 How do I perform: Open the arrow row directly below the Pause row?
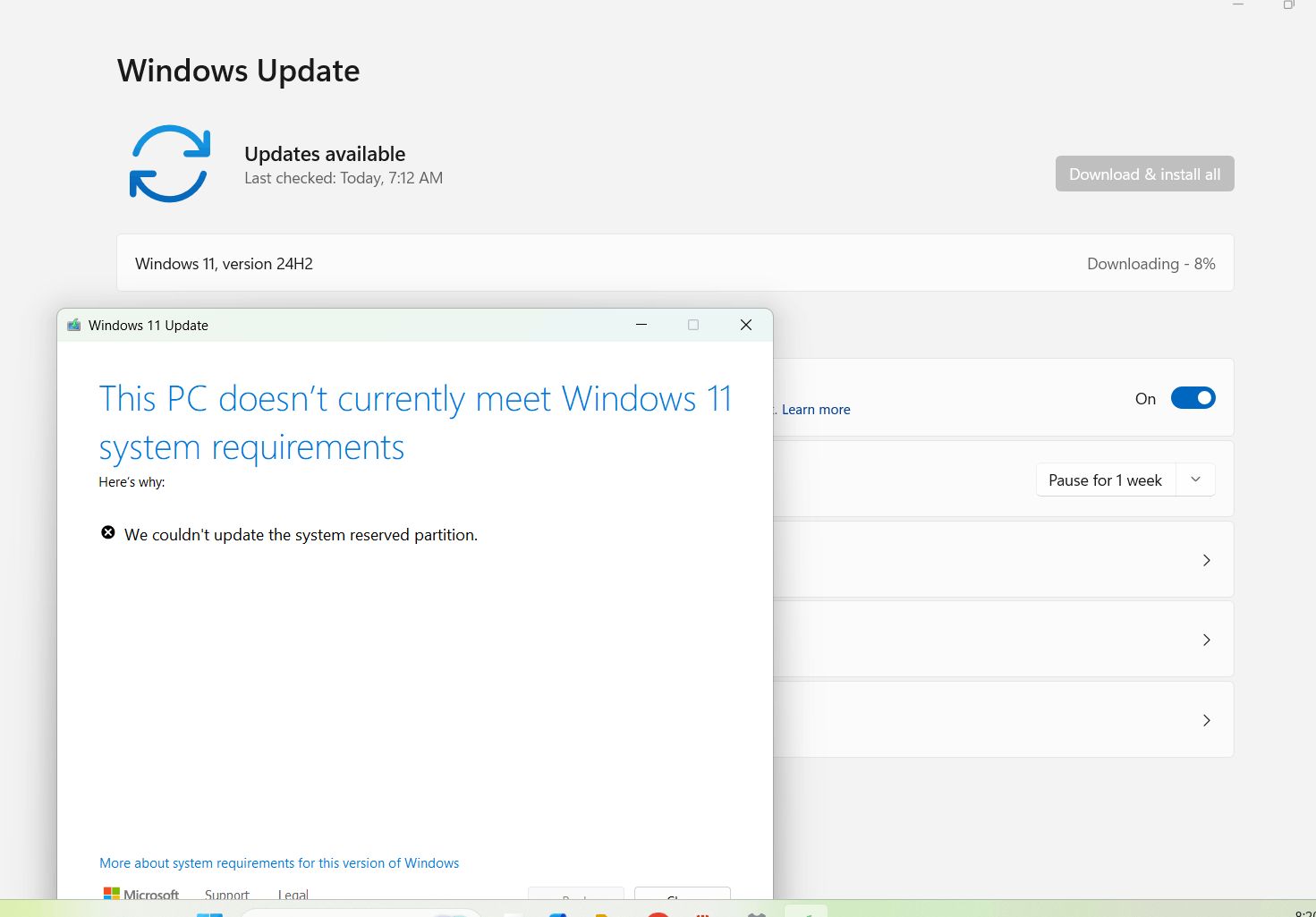tap(1003, 559)
